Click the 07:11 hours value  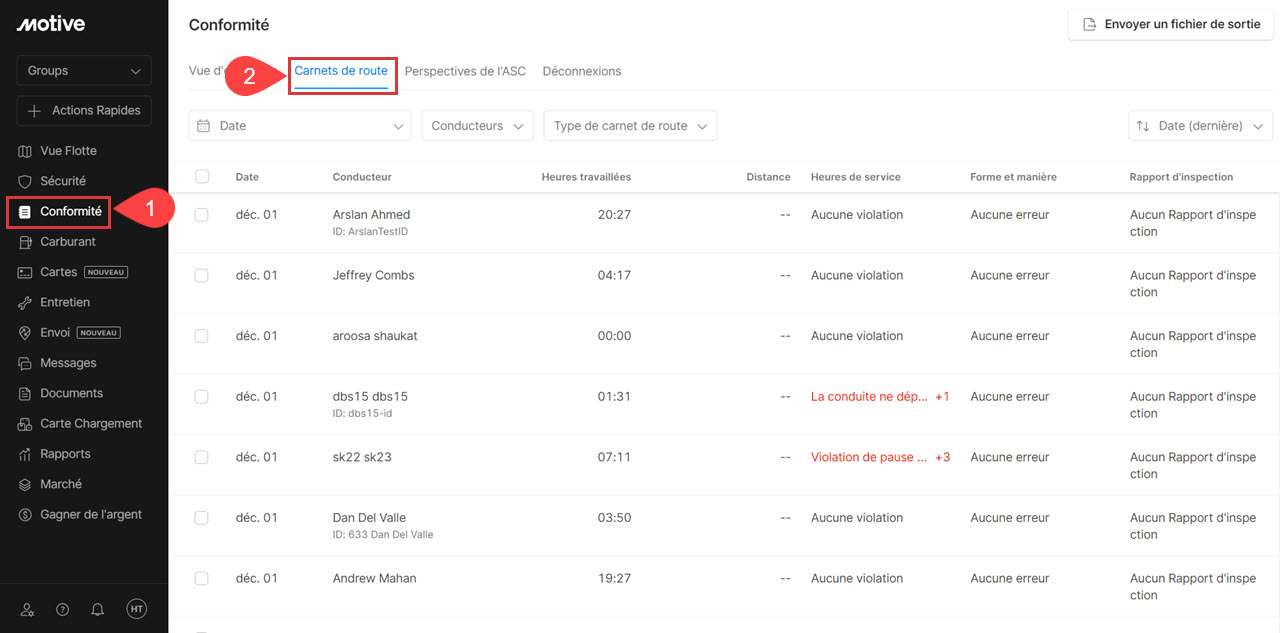pos(614,457)
